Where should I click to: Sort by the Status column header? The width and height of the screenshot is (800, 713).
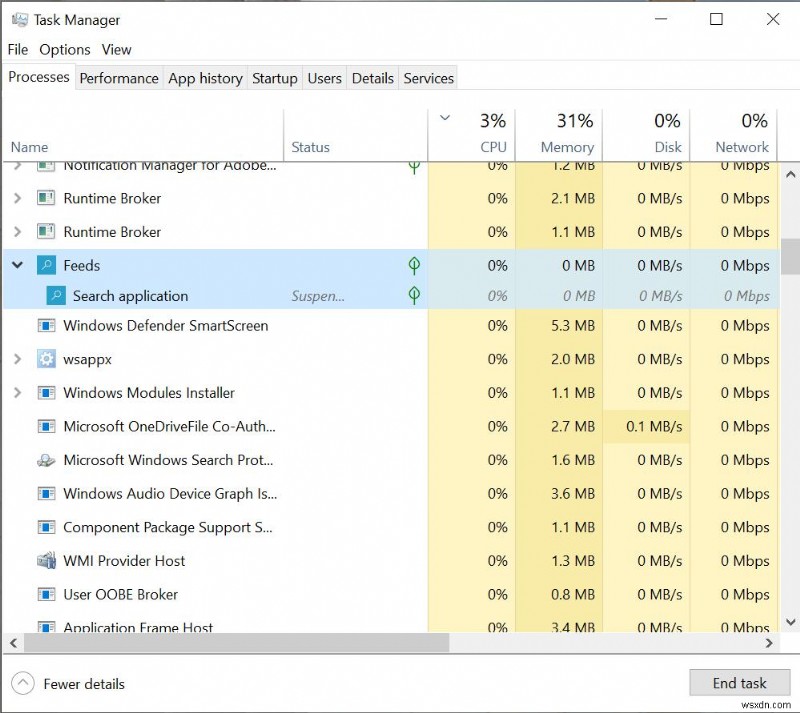coord(355,135)
